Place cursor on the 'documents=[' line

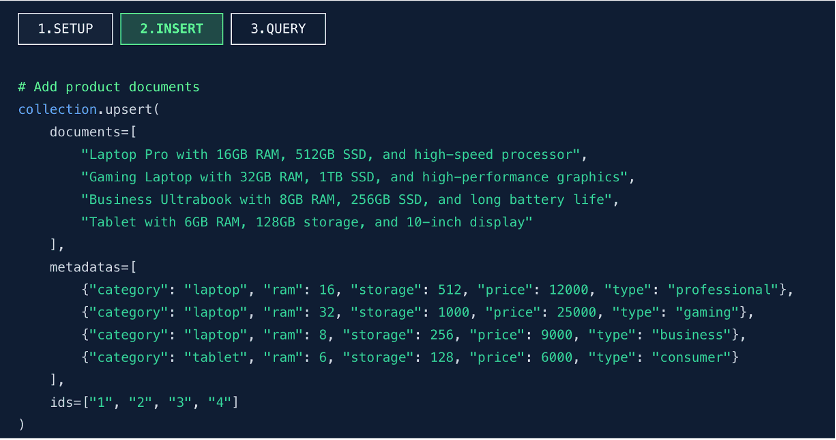[x=93, y=132]
